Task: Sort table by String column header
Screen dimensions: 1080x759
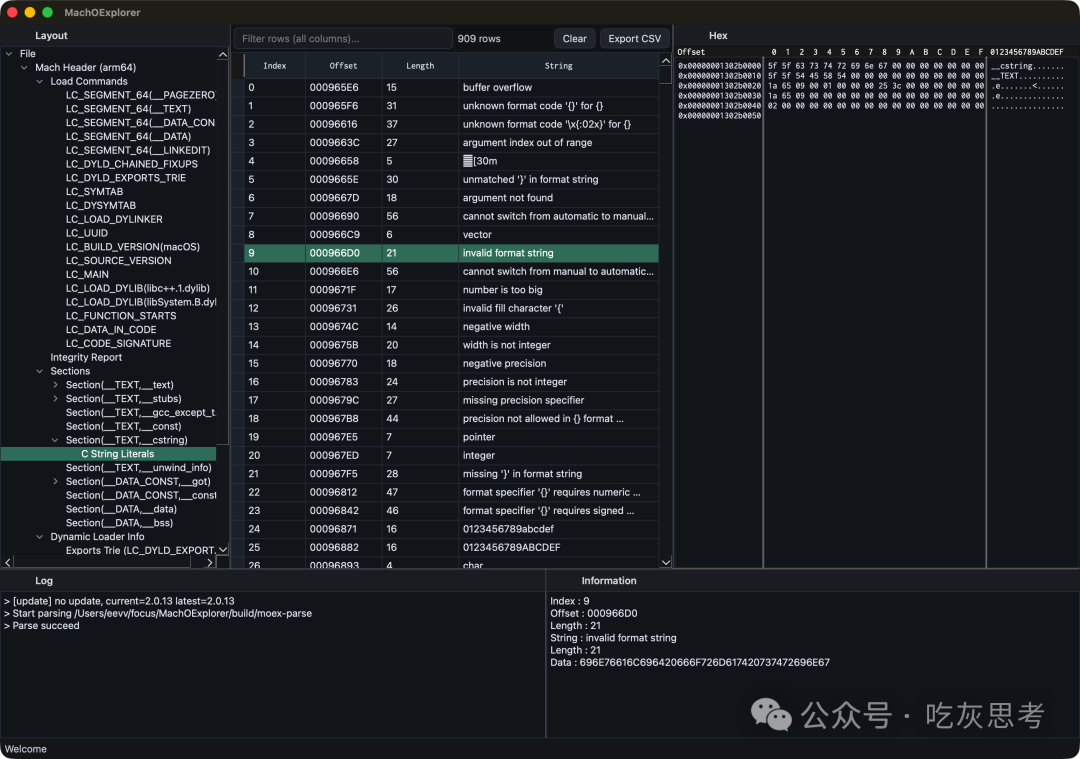Action: 559,65
